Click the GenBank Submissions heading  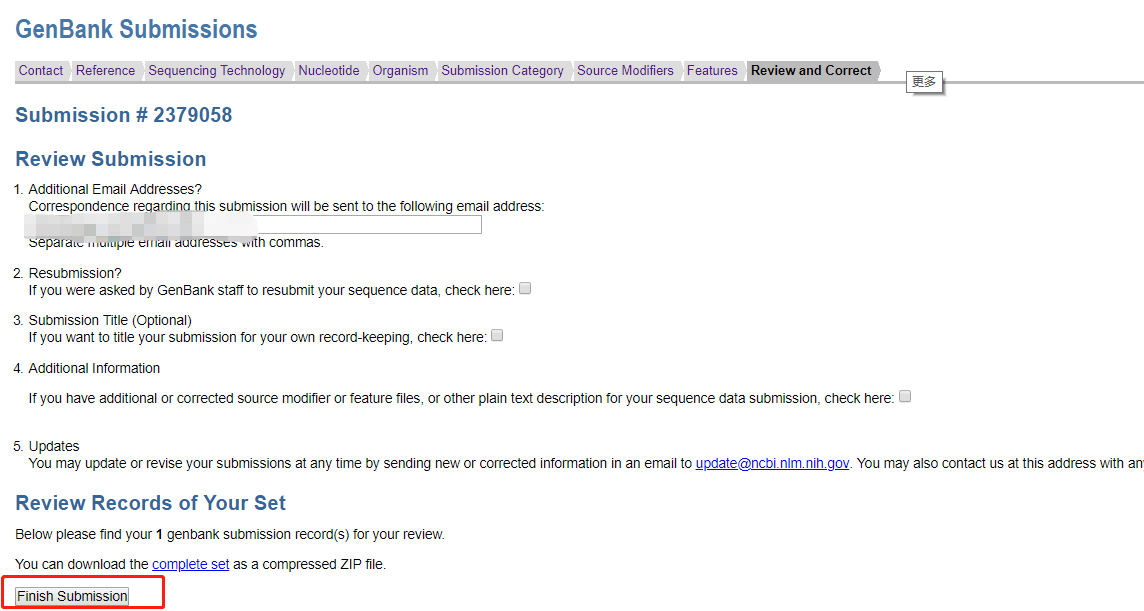[136, 29]
